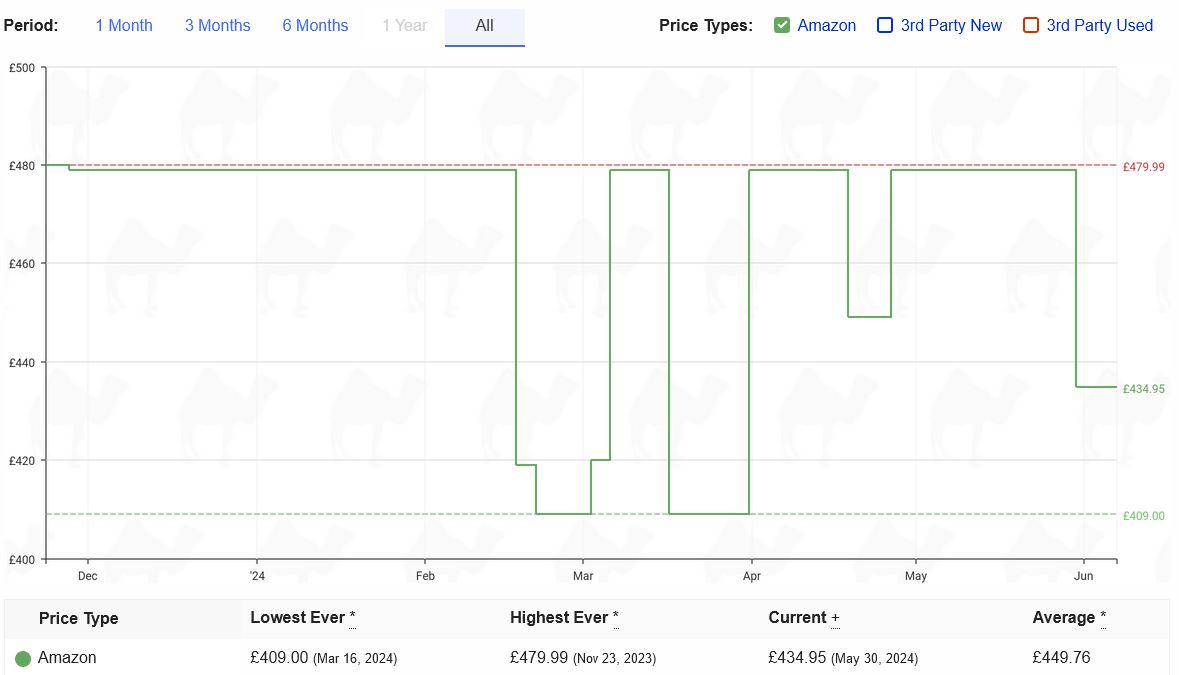Click the Amazon price type label
The image size is (1179, 675).
click(x=826, y=26)
